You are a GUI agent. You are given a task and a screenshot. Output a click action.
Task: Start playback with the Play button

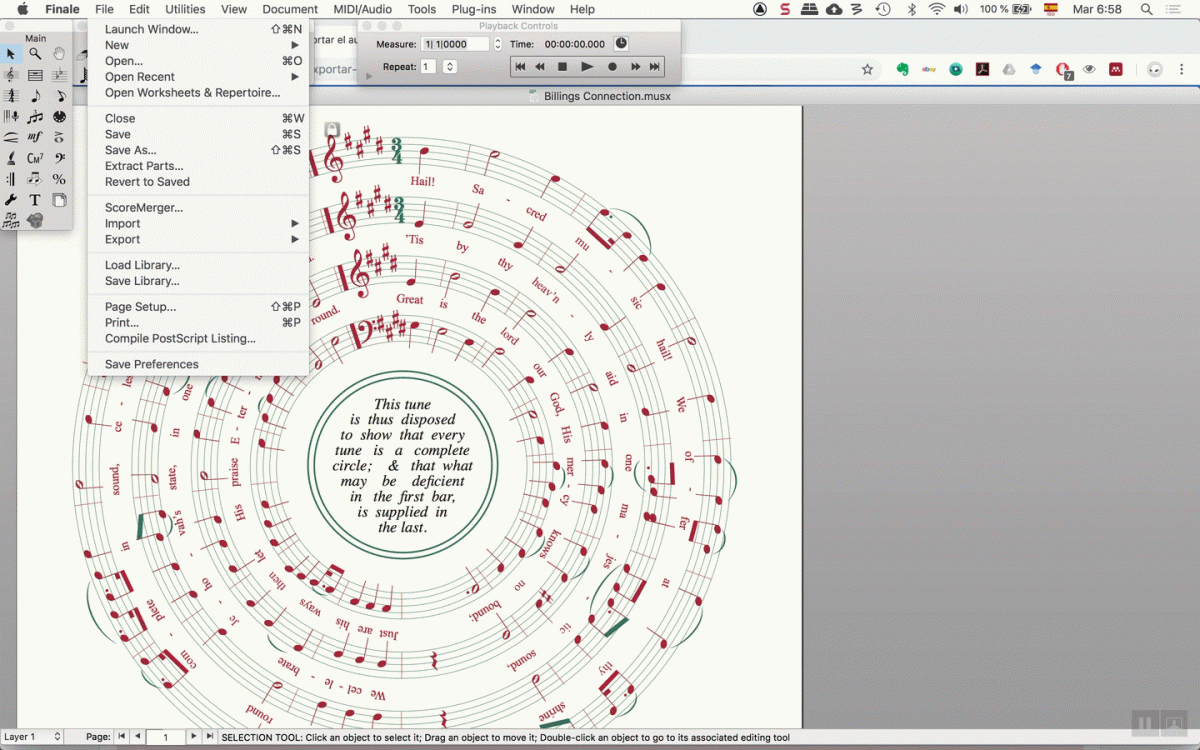[x=587, y=67]
